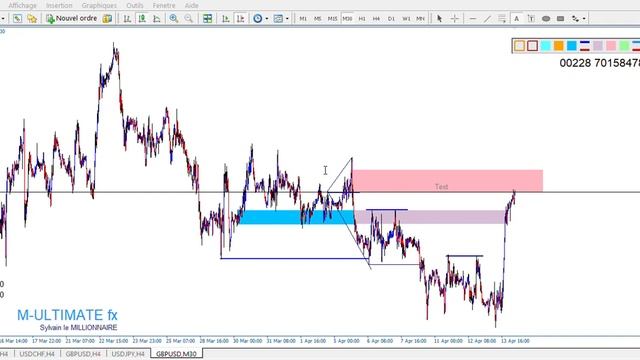Open the Market Watch window icon
The image size is (640, 360).
pos(17,18)
